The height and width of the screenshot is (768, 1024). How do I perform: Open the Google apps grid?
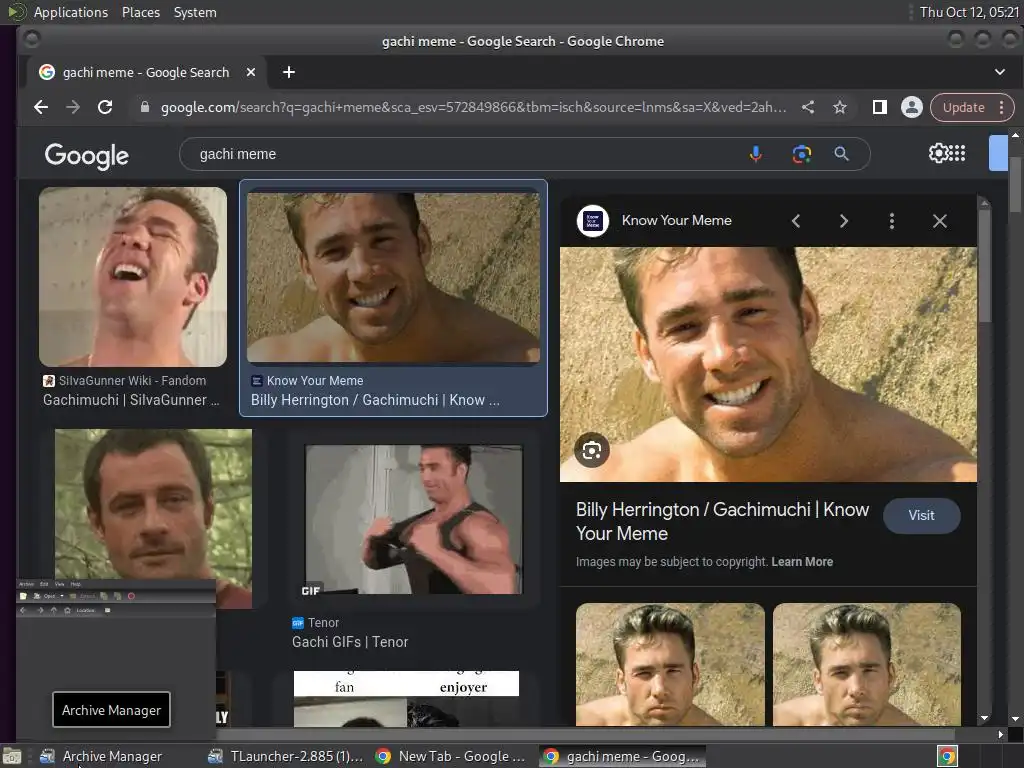[x=957, y=153]
